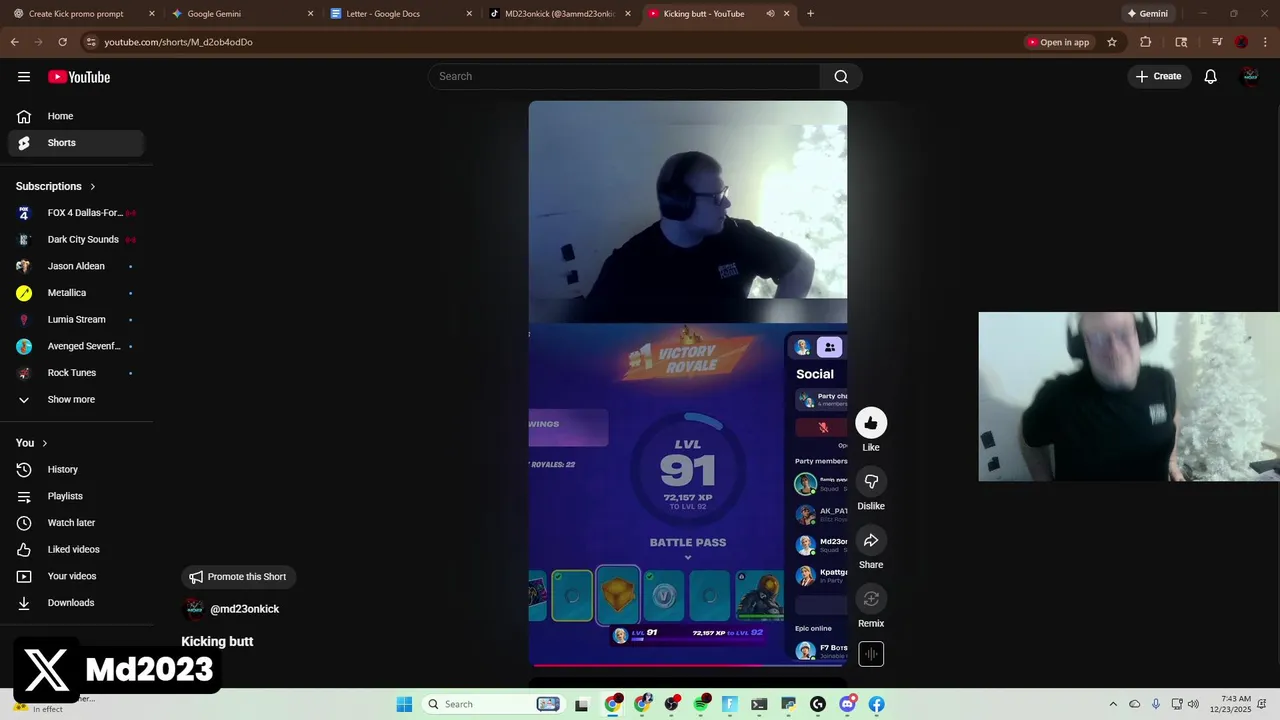Go to YouTube home via logo
This screenshot has width=1280, height=720.
click(79, 77)
